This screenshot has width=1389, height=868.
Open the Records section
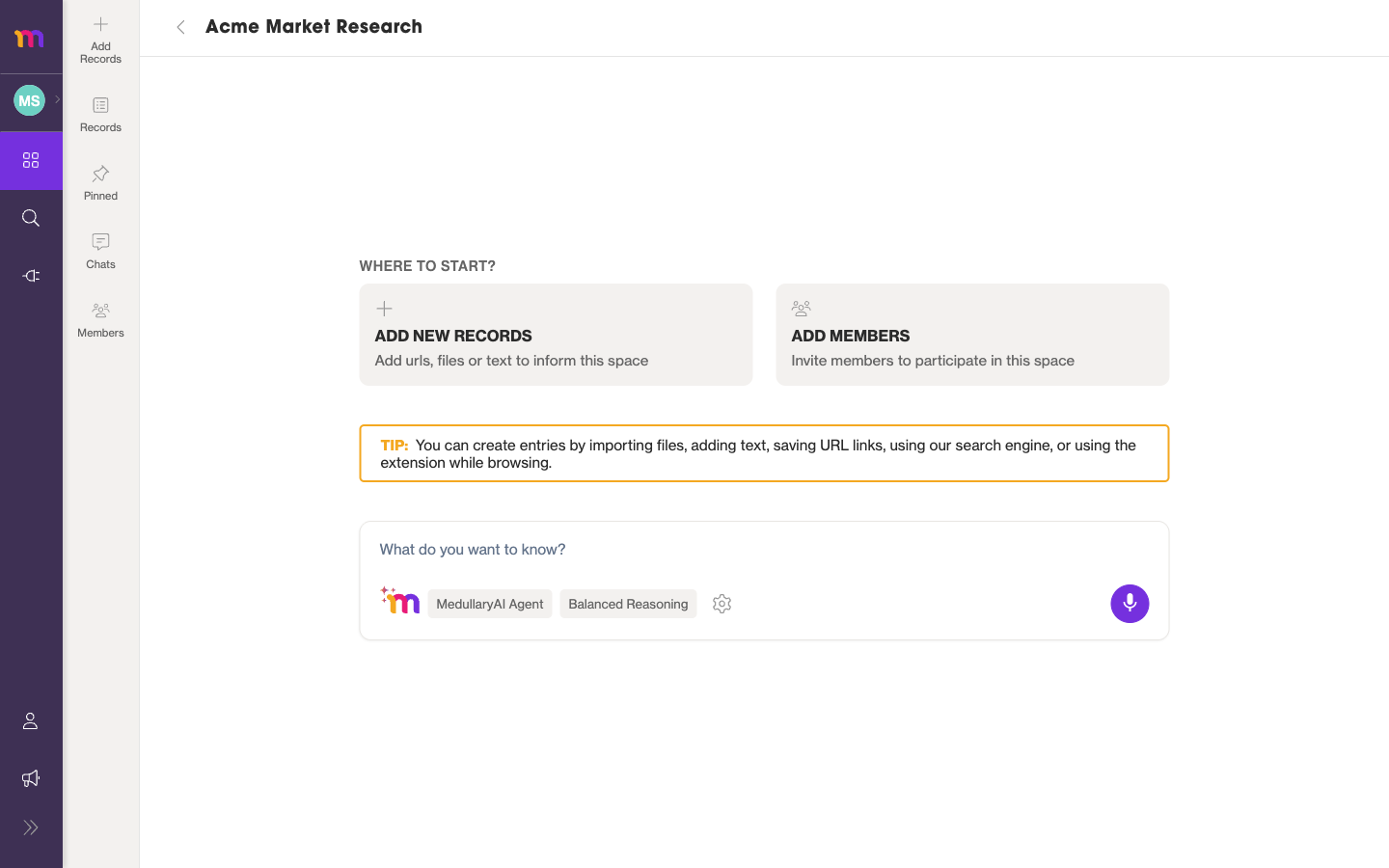(100, 115)
